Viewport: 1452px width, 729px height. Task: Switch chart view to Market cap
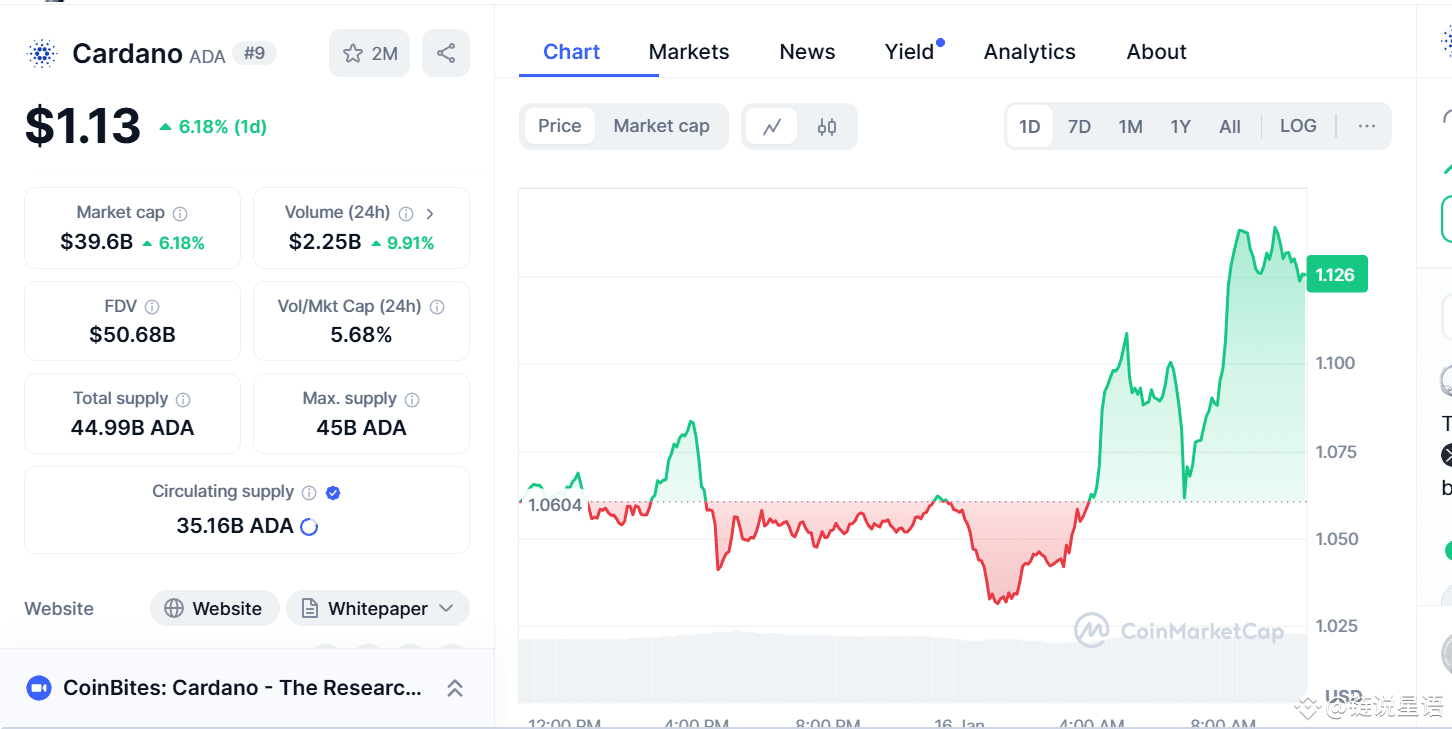click(661, 126)
